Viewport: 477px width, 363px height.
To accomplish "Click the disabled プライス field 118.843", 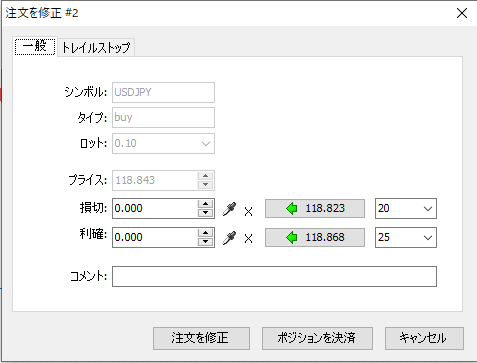I will pos(155,180).
